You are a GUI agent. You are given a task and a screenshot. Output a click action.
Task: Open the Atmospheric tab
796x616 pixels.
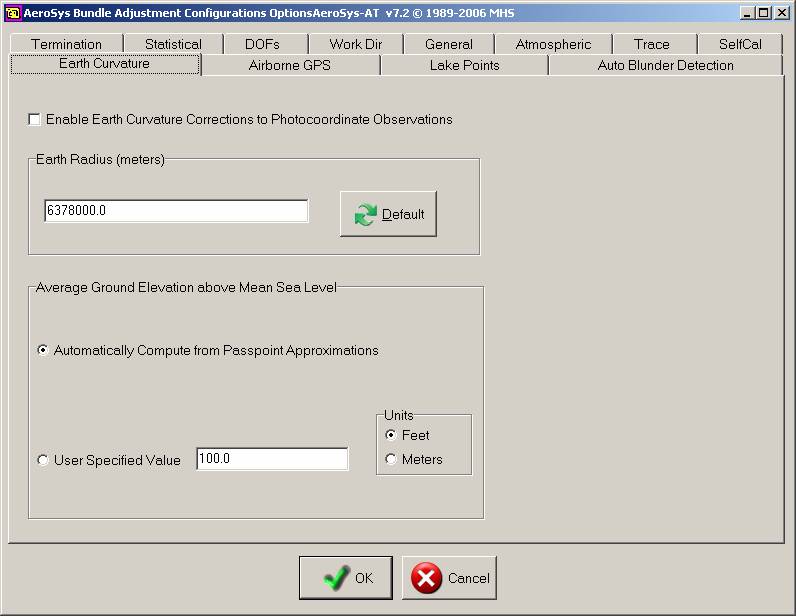pos(553,44)
